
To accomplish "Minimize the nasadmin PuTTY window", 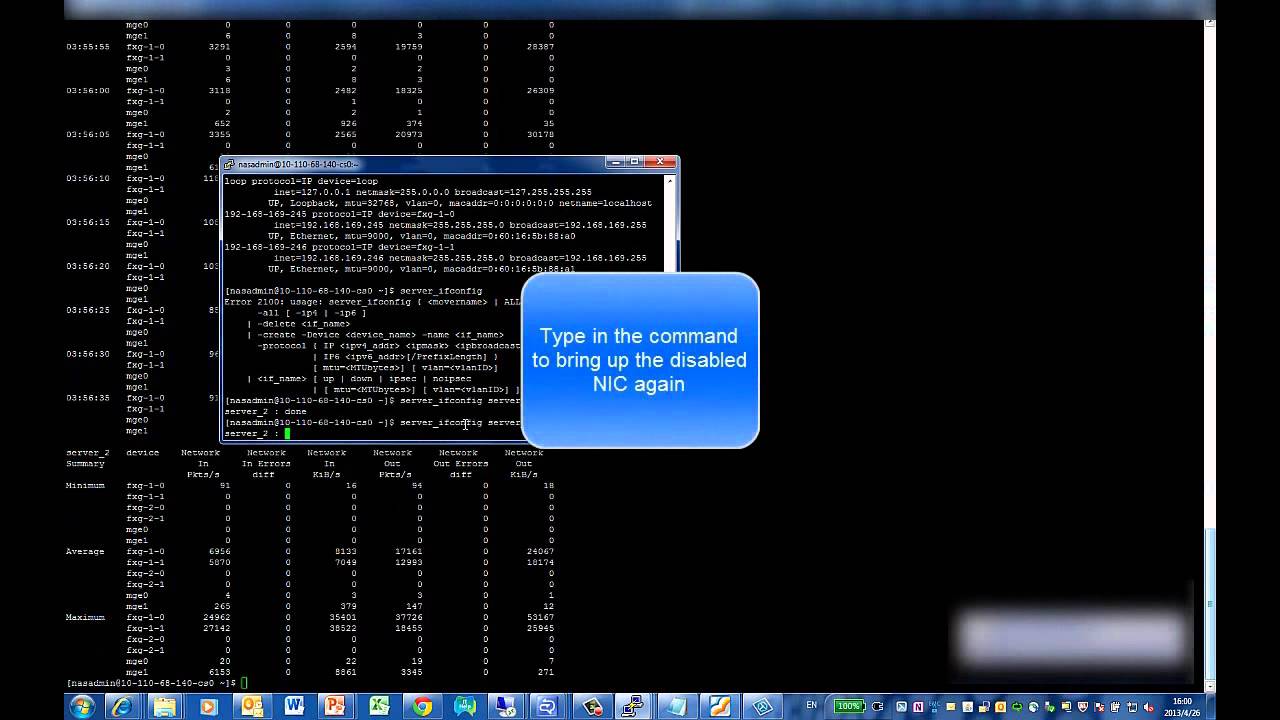I will click(617, 162).
